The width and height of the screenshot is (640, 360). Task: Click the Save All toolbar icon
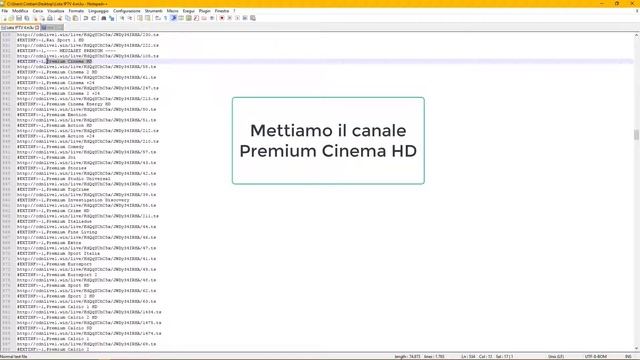(x=27, y=18)
